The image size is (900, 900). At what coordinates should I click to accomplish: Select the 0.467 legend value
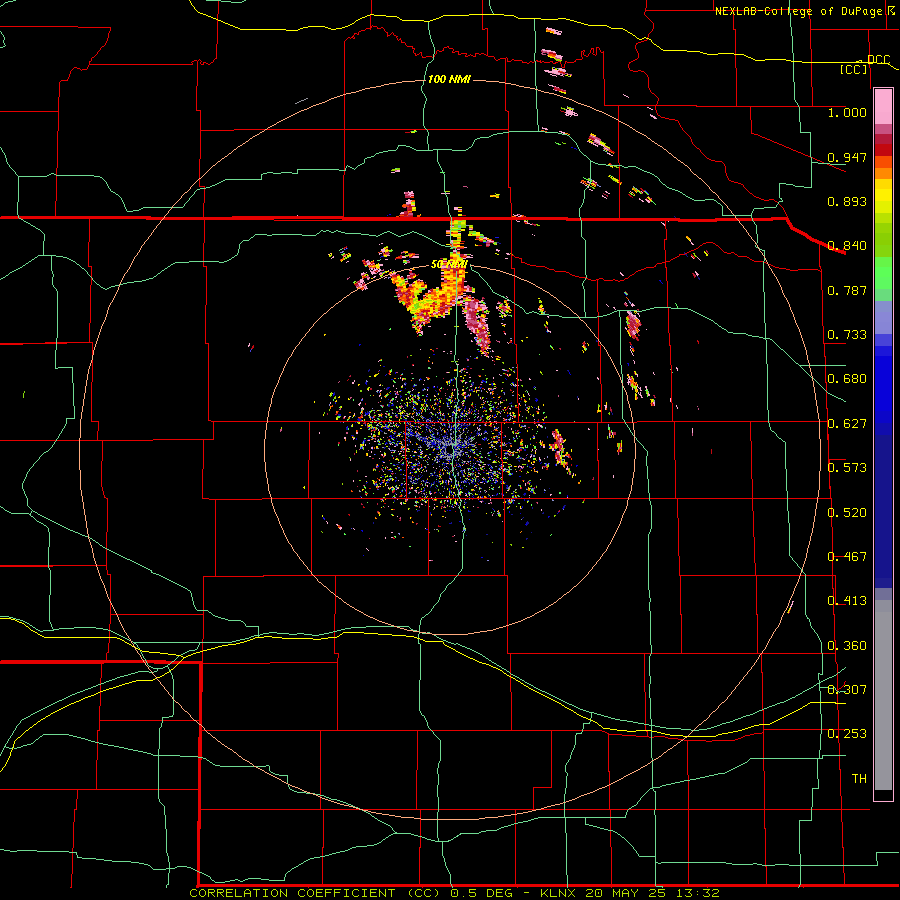pos(847,557)
